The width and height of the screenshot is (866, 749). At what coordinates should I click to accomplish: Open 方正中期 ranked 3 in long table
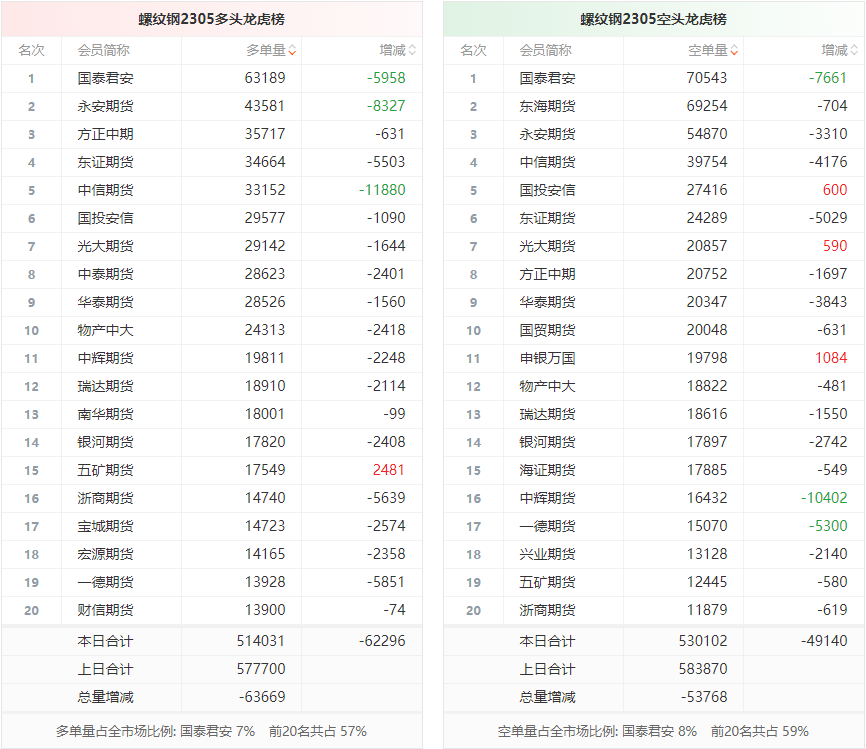point(105,134)
